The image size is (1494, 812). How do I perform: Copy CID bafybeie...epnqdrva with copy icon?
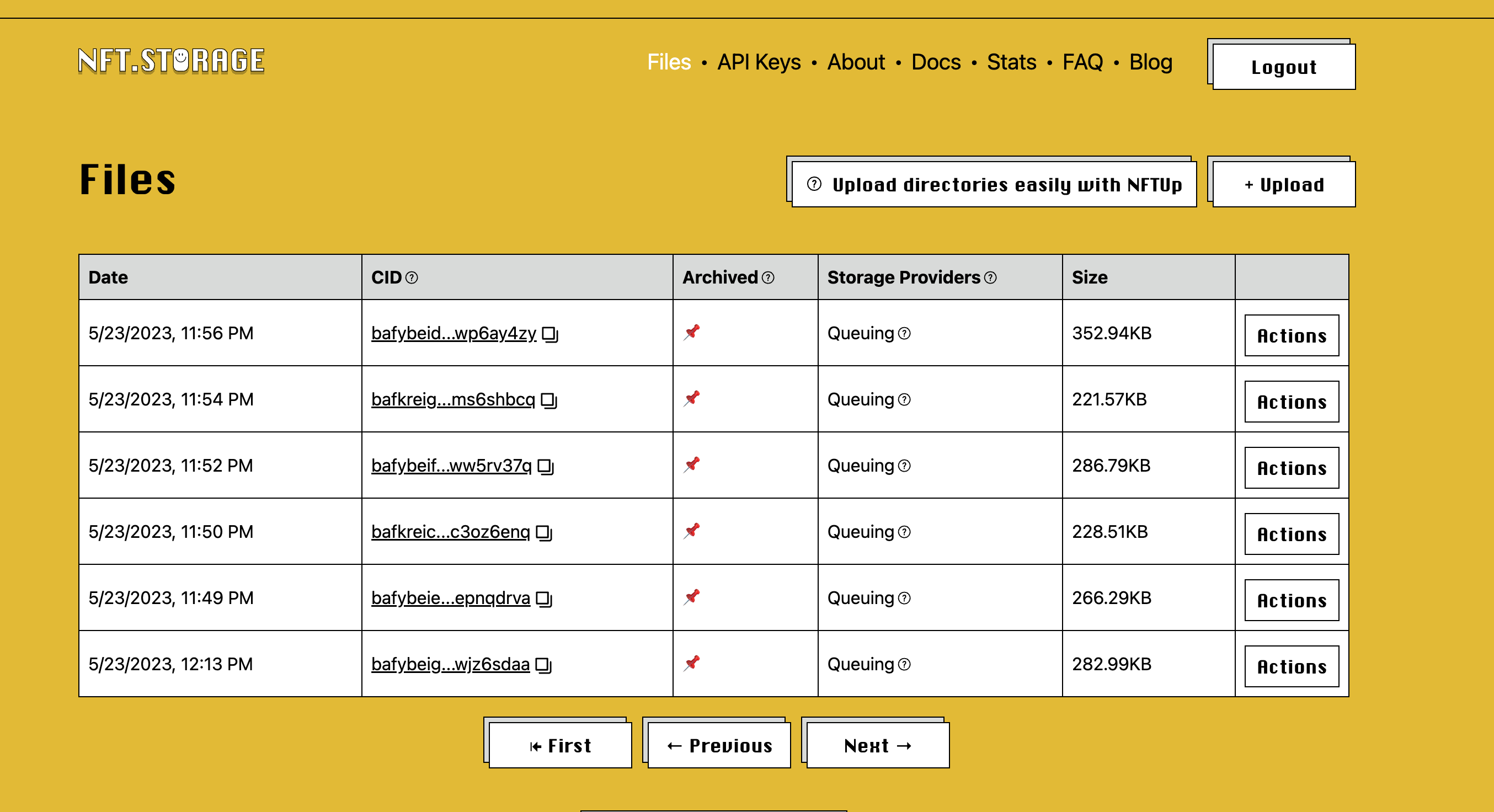click(x=543, y=599)
